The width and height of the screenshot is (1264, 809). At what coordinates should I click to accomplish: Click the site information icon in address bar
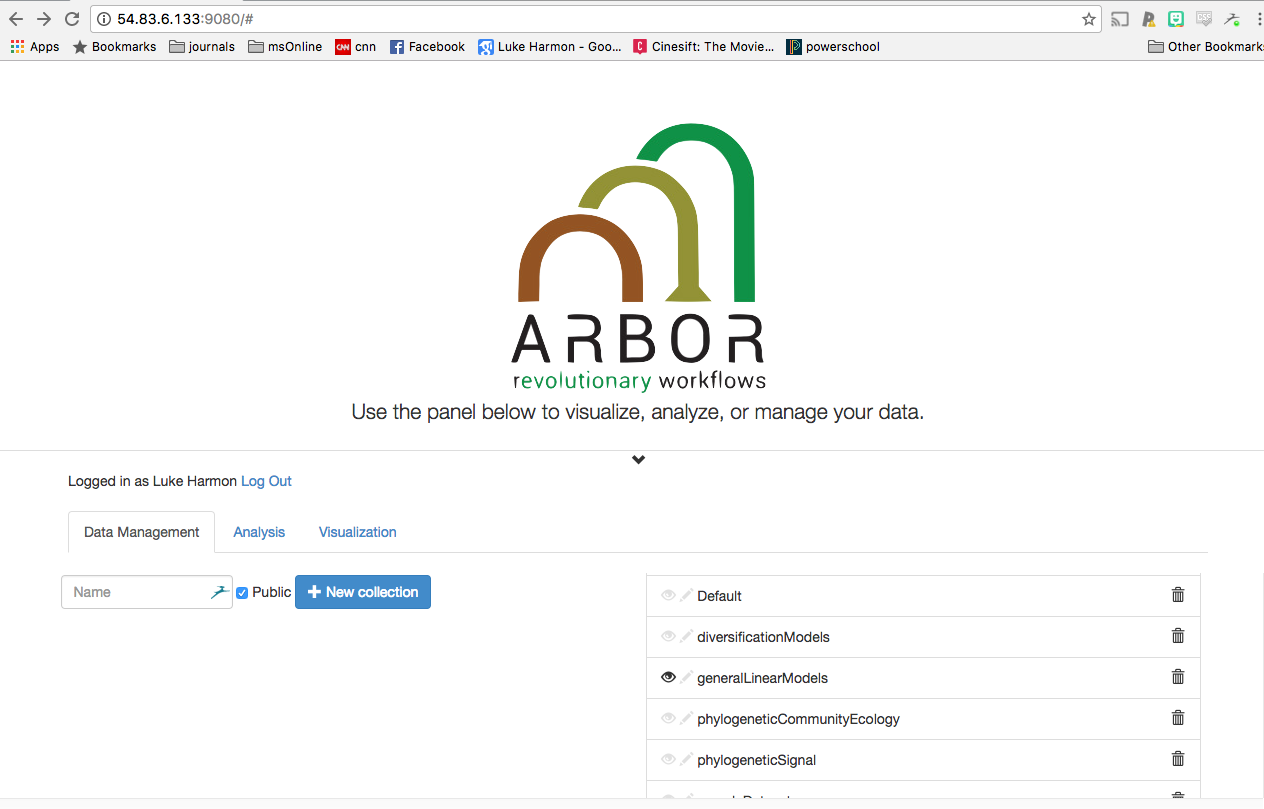[104, 19]
